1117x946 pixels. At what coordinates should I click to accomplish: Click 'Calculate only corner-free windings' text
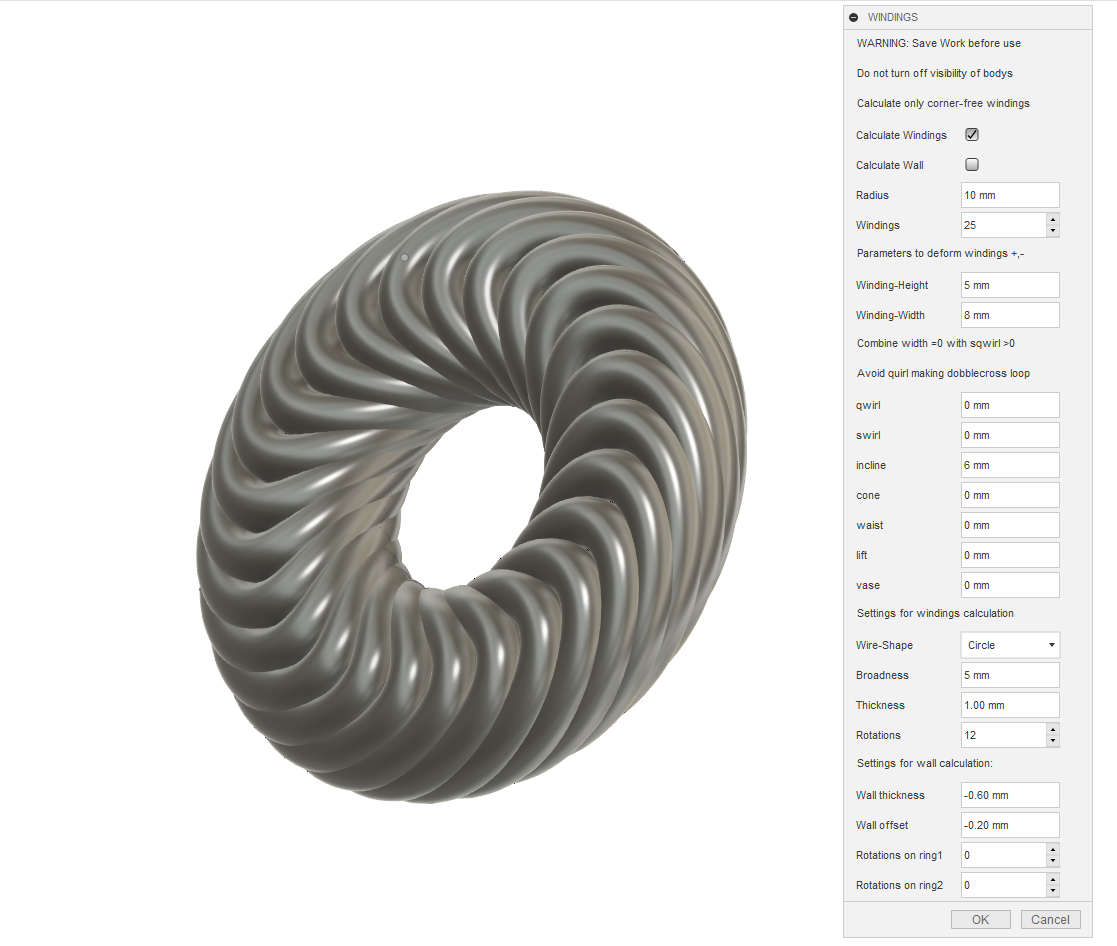pos(942,103)
